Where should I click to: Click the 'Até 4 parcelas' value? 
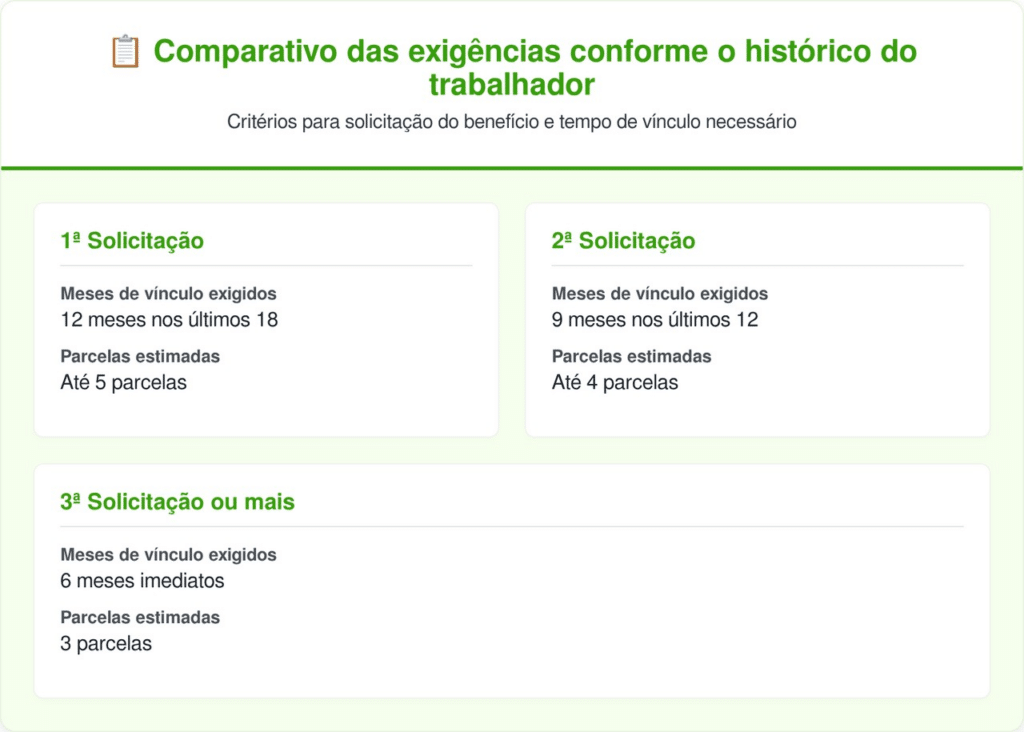(615, 382)
